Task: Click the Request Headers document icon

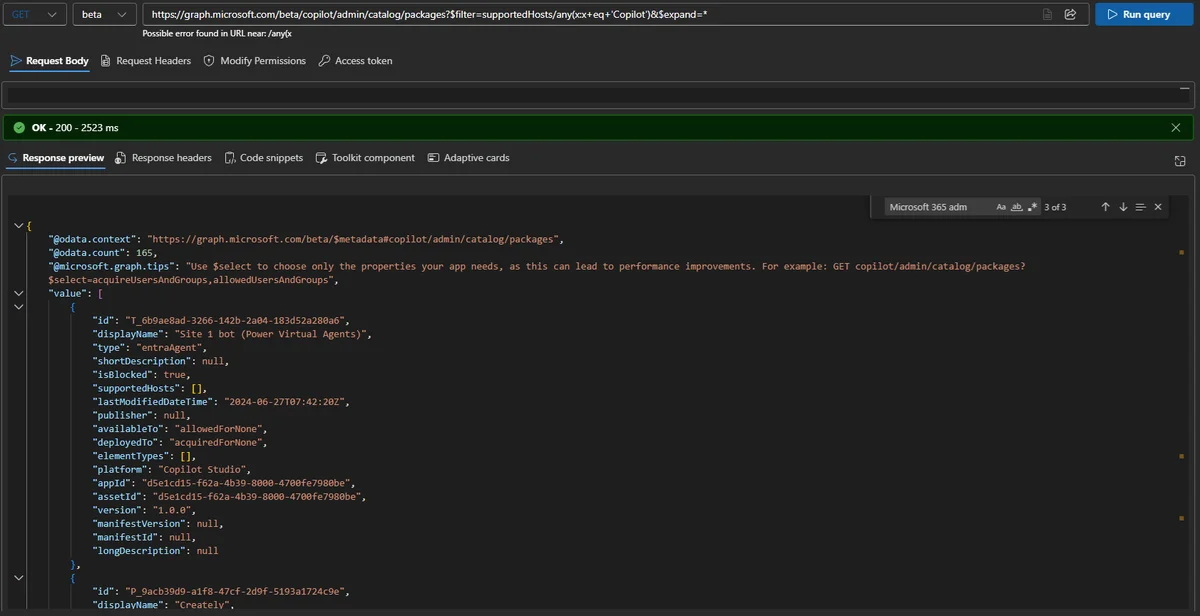Action: [107, 61]
